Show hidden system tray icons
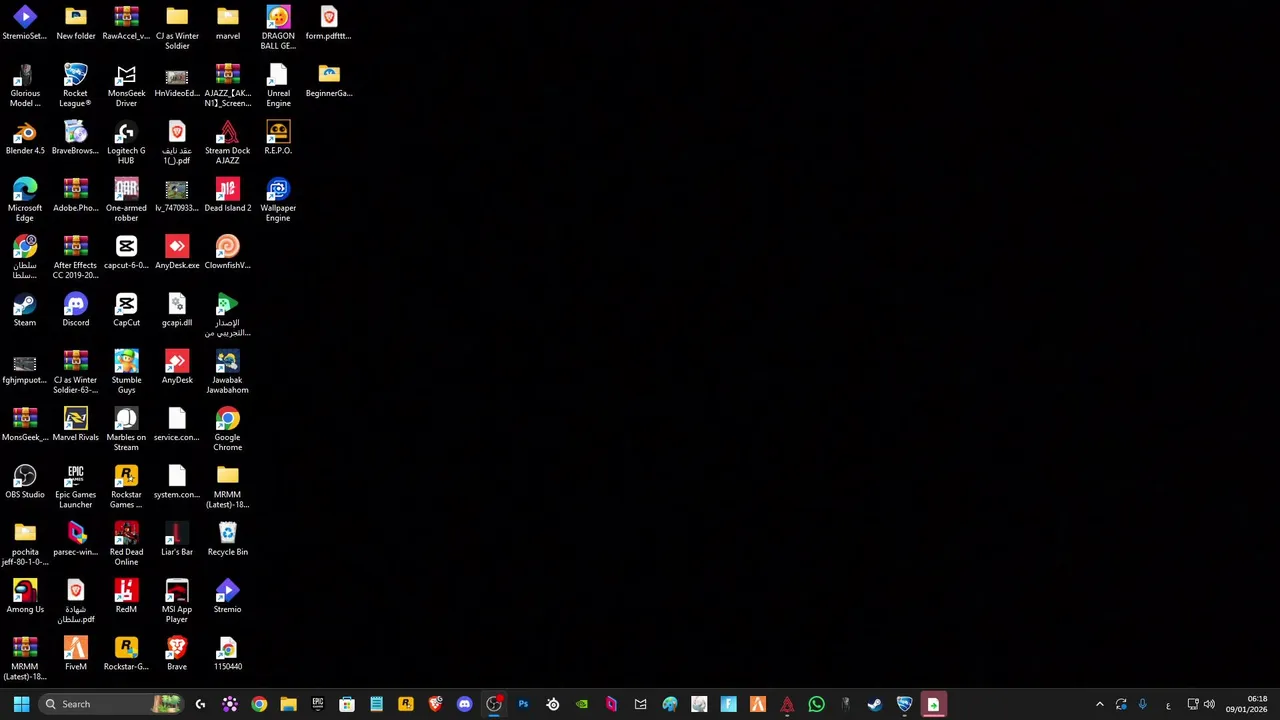1280x720 pixels. [x=1100, y=704]
